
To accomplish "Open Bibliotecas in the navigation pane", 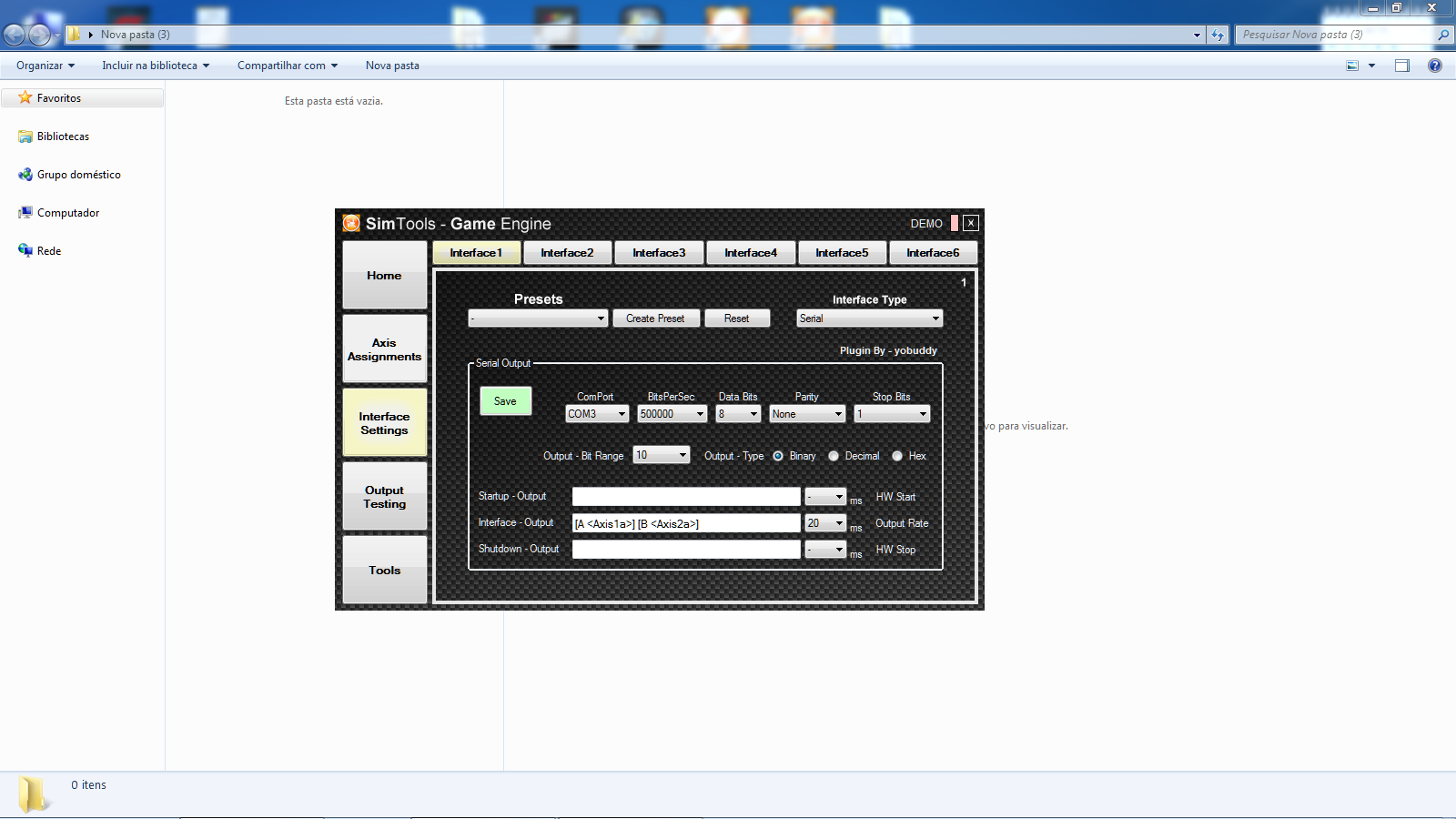I will coord(63,136).
